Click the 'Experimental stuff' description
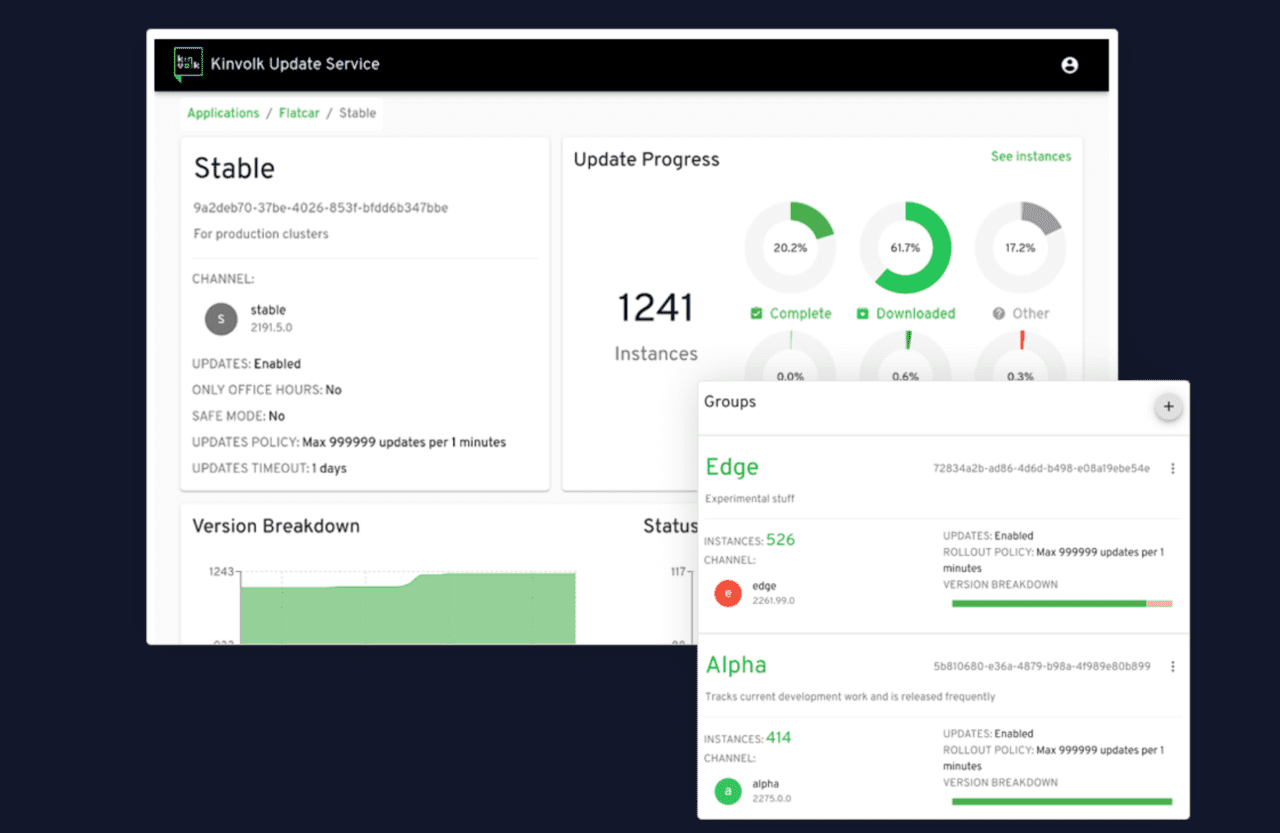This screenshot has height=833, width=1280. pos(750,498)
